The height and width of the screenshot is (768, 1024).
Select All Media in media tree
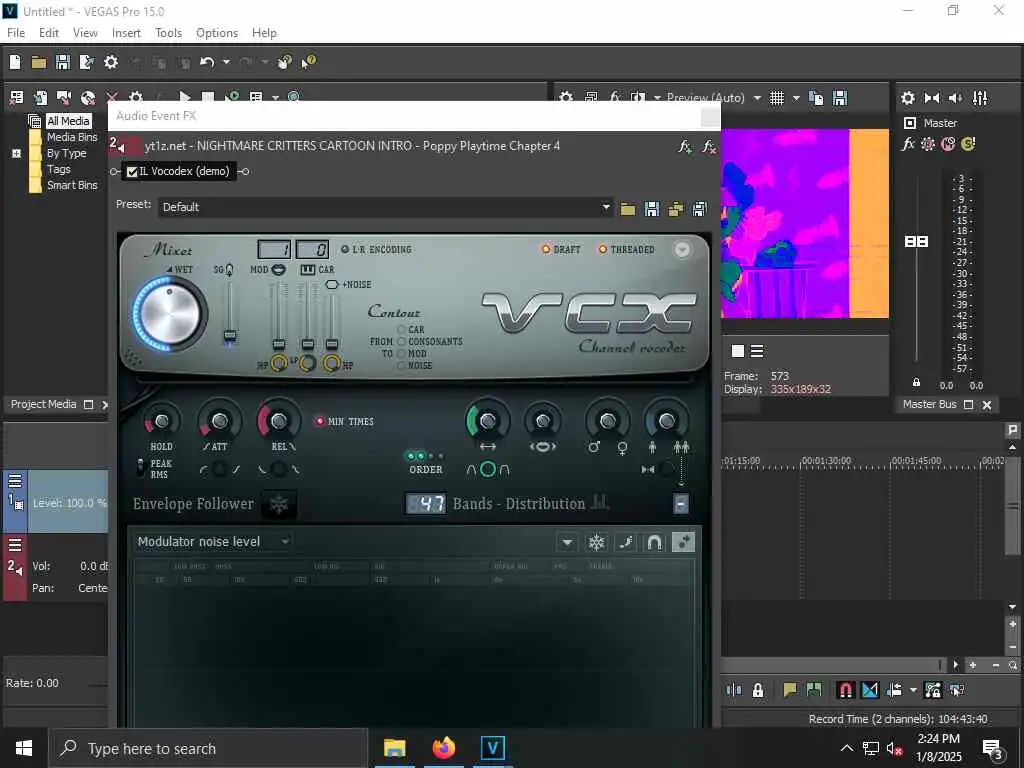68,121
